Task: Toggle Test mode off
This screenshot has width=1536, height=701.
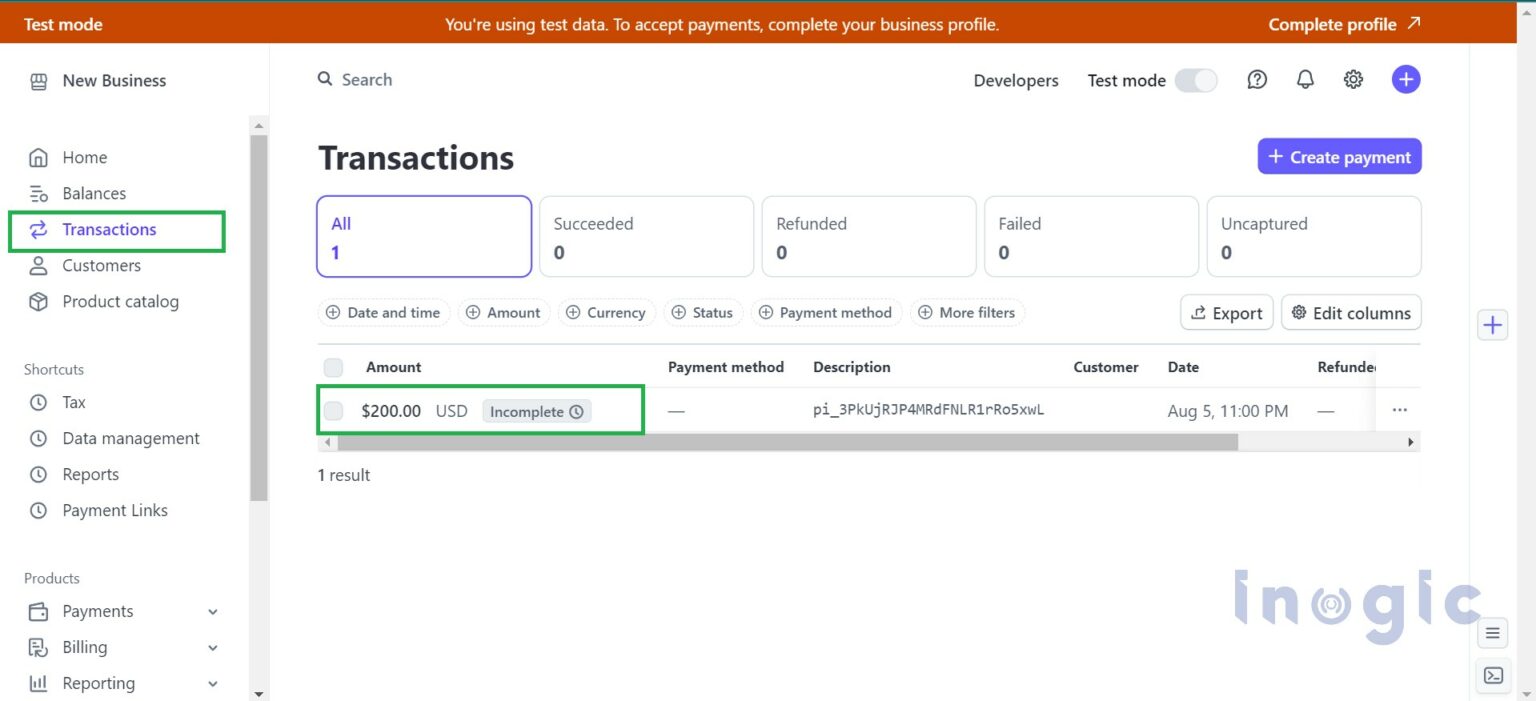Action: point(1196,79)
